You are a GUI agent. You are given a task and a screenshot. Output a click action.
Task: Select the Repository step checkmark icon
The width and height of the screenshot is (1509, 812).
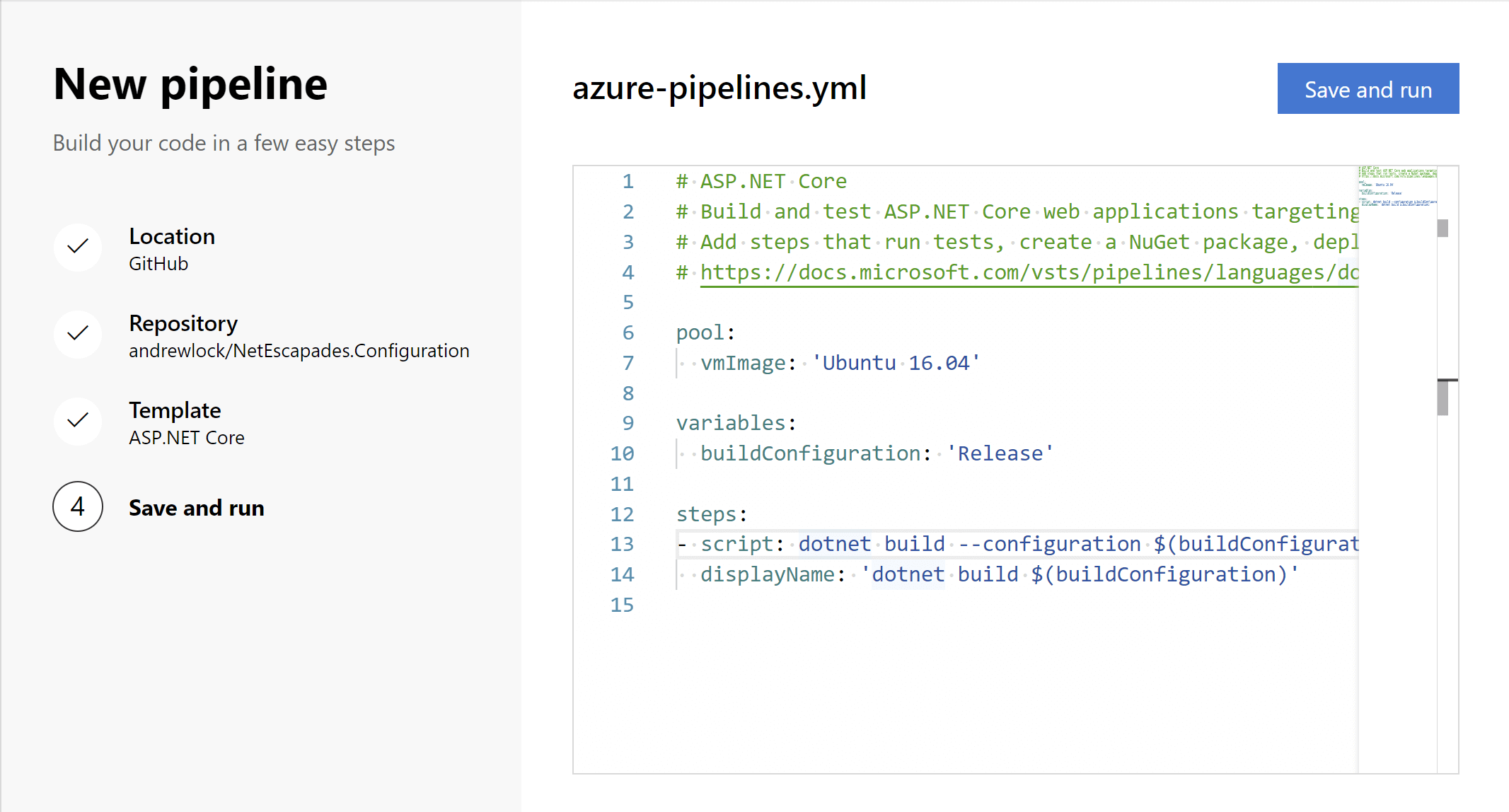(x=78, y=334)
